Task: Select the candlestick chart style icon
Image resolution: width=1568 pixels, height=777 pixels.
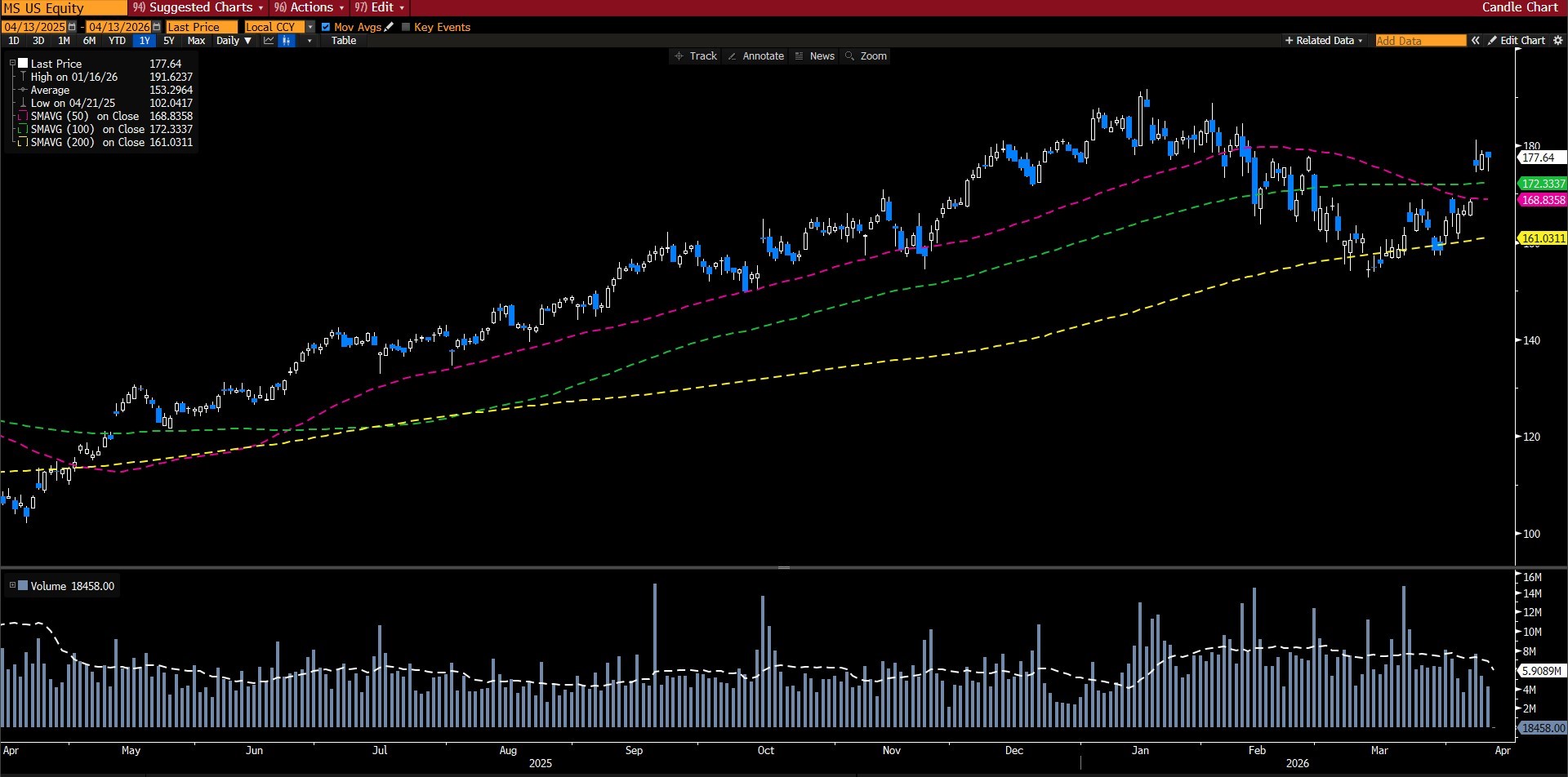Action: (287, 41)
